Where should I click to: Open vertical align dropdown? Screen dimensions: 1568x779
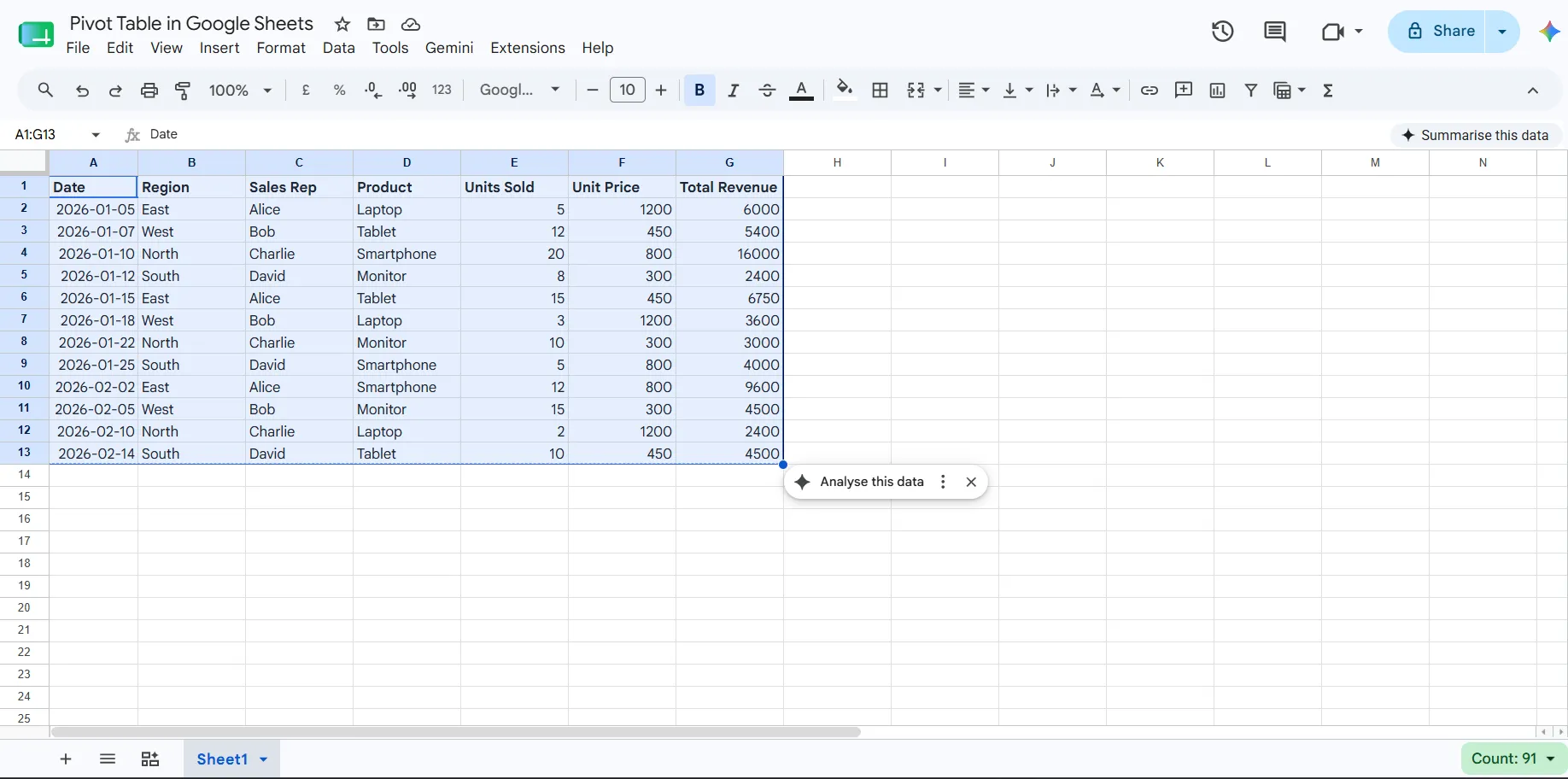(1017, 90)
